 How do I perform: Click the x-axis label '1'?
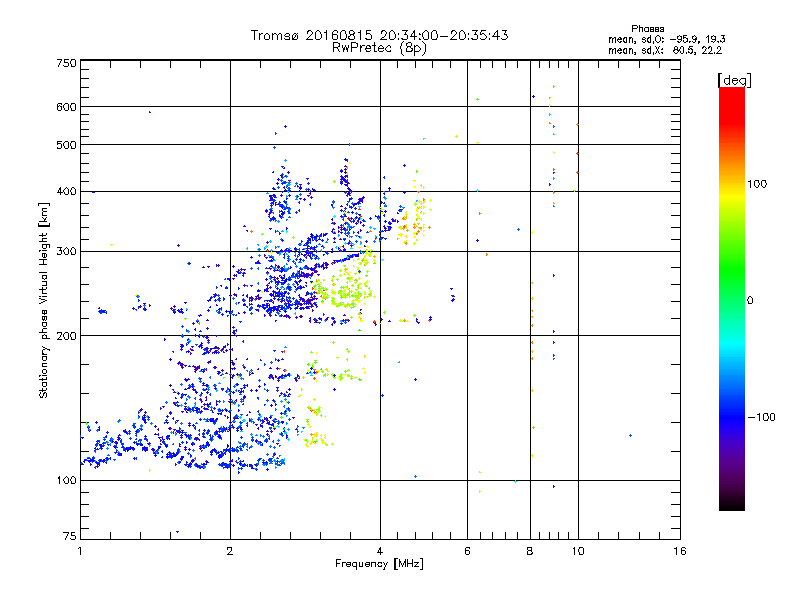click(80, 551)
